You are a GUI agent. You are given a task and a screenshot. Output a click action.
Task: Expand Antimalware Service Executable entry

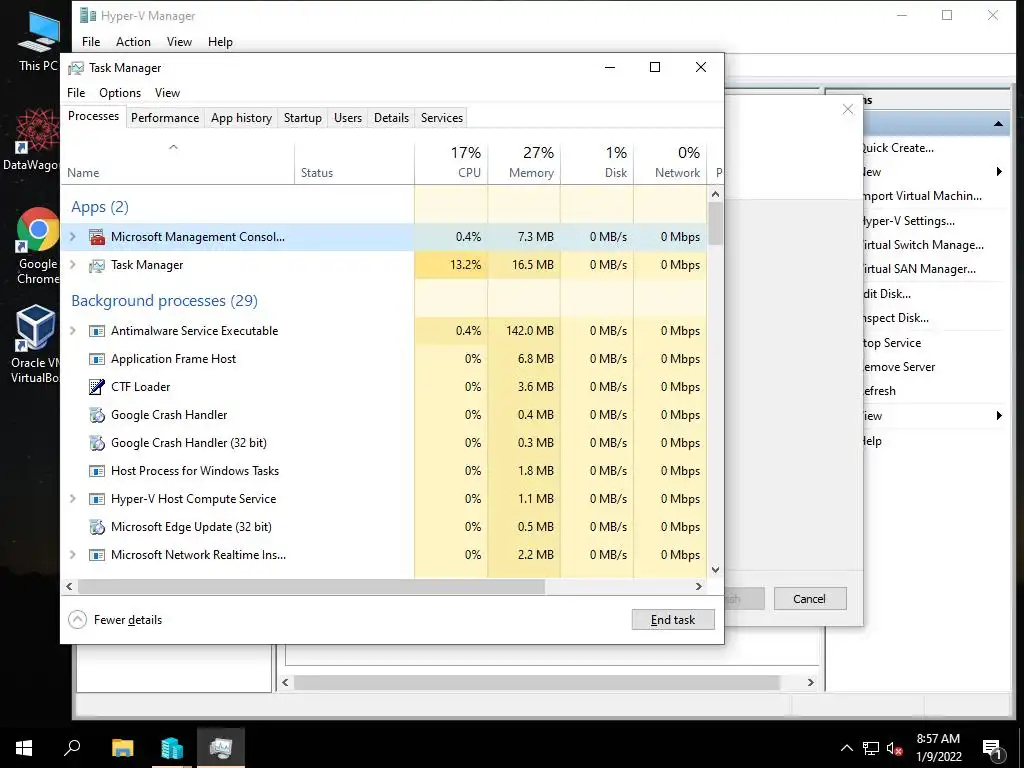tap(73, 331)
